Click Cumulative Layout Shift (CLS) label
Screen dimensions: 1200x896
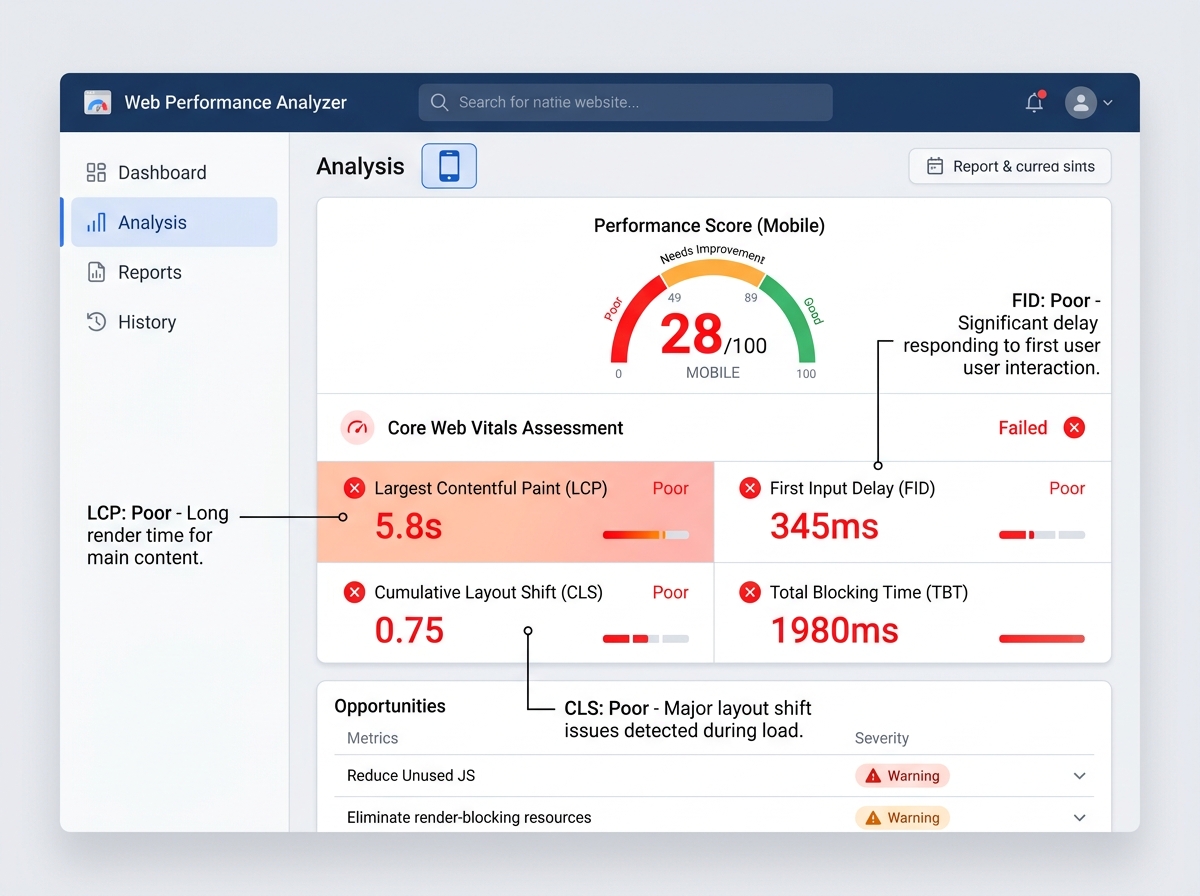tap(488, 592)
